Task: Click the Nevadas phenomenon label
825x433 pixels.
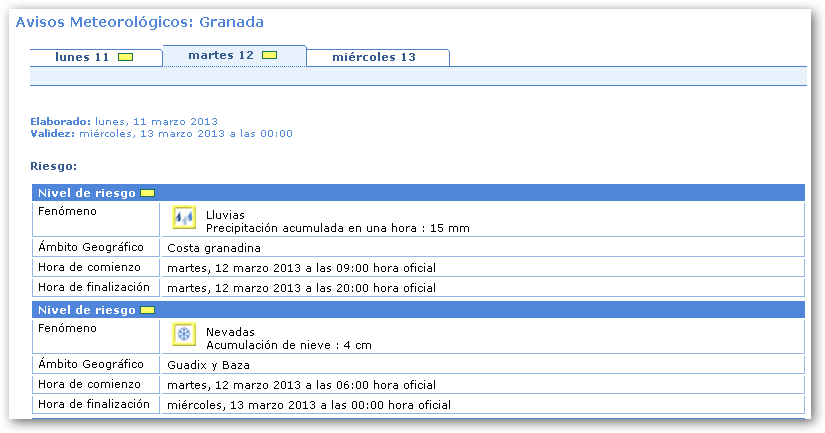Action: coord(230,331)
